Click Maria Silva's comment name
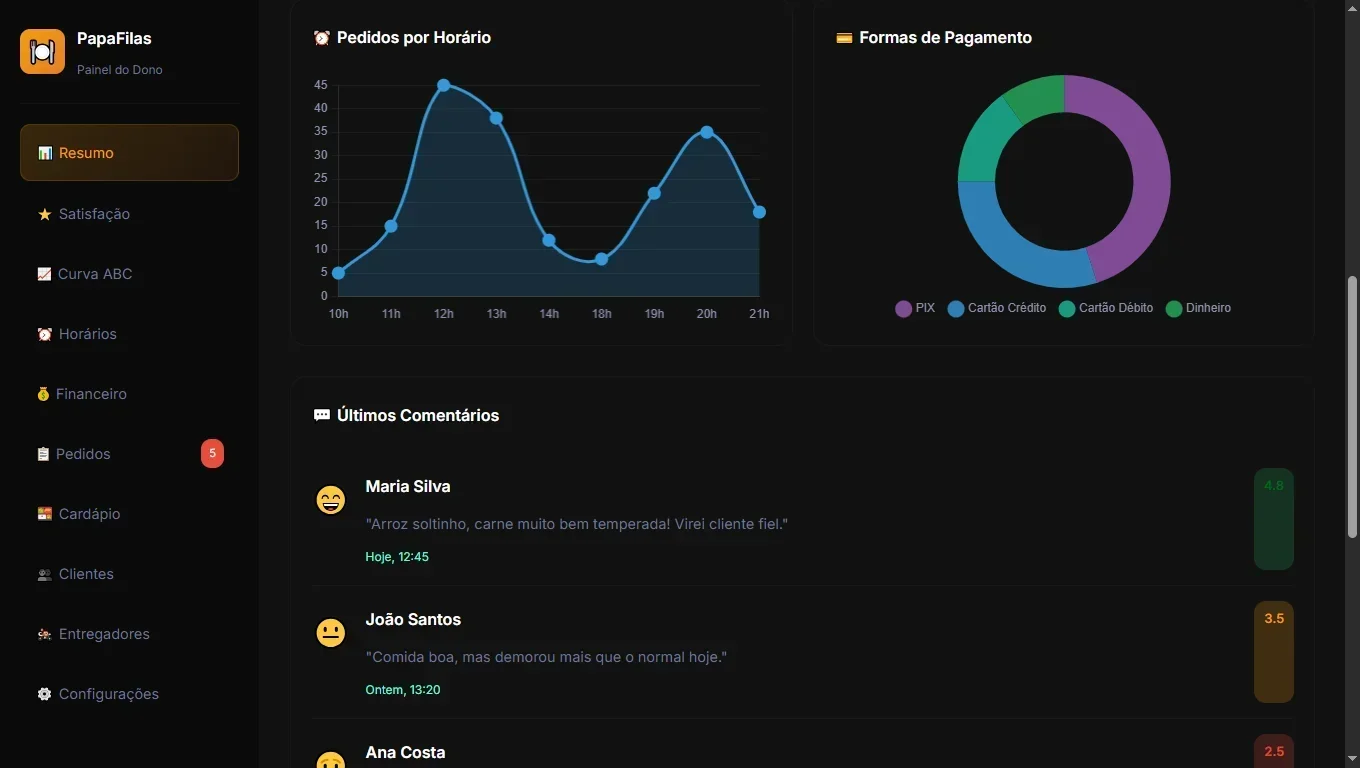This screenshot has width=1360, height=768. click(408, 486)
